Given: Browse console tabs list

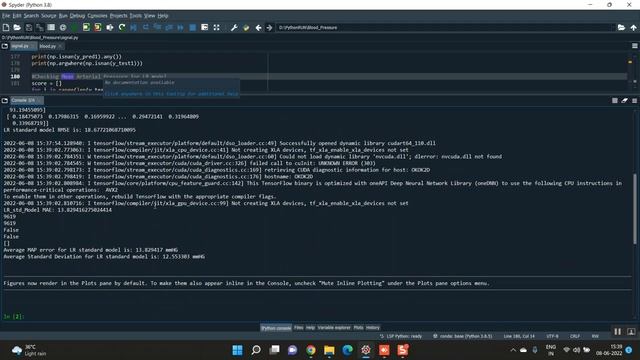Looking at the screenshot, I should coord(5,100).
